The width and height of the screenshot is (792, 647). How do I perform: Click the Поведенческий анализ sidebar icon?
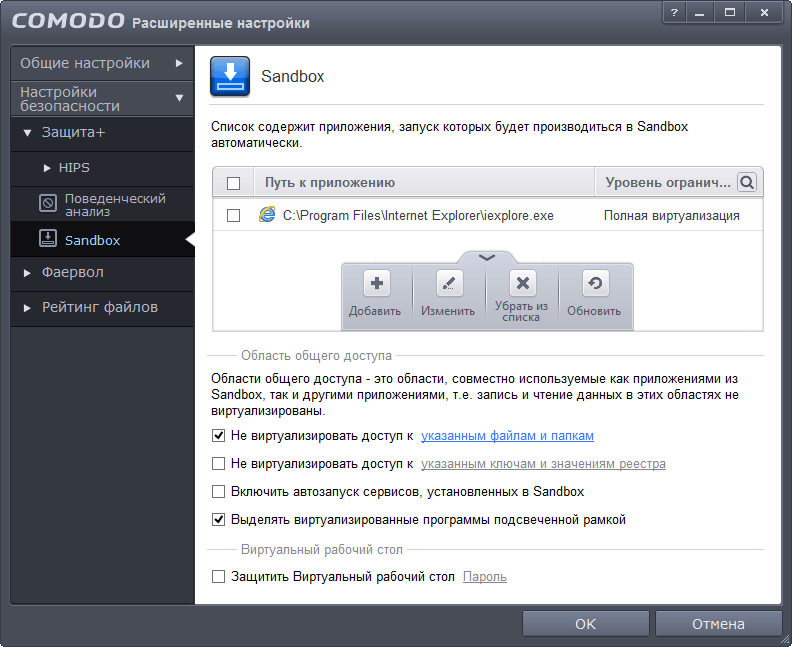[48, 204]
